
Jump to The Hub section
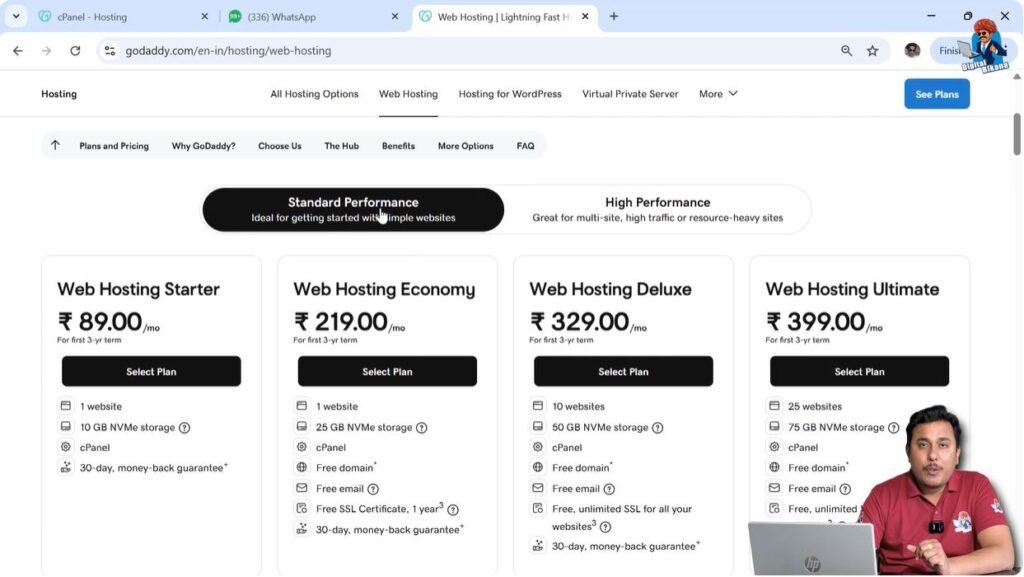(342, 146)
